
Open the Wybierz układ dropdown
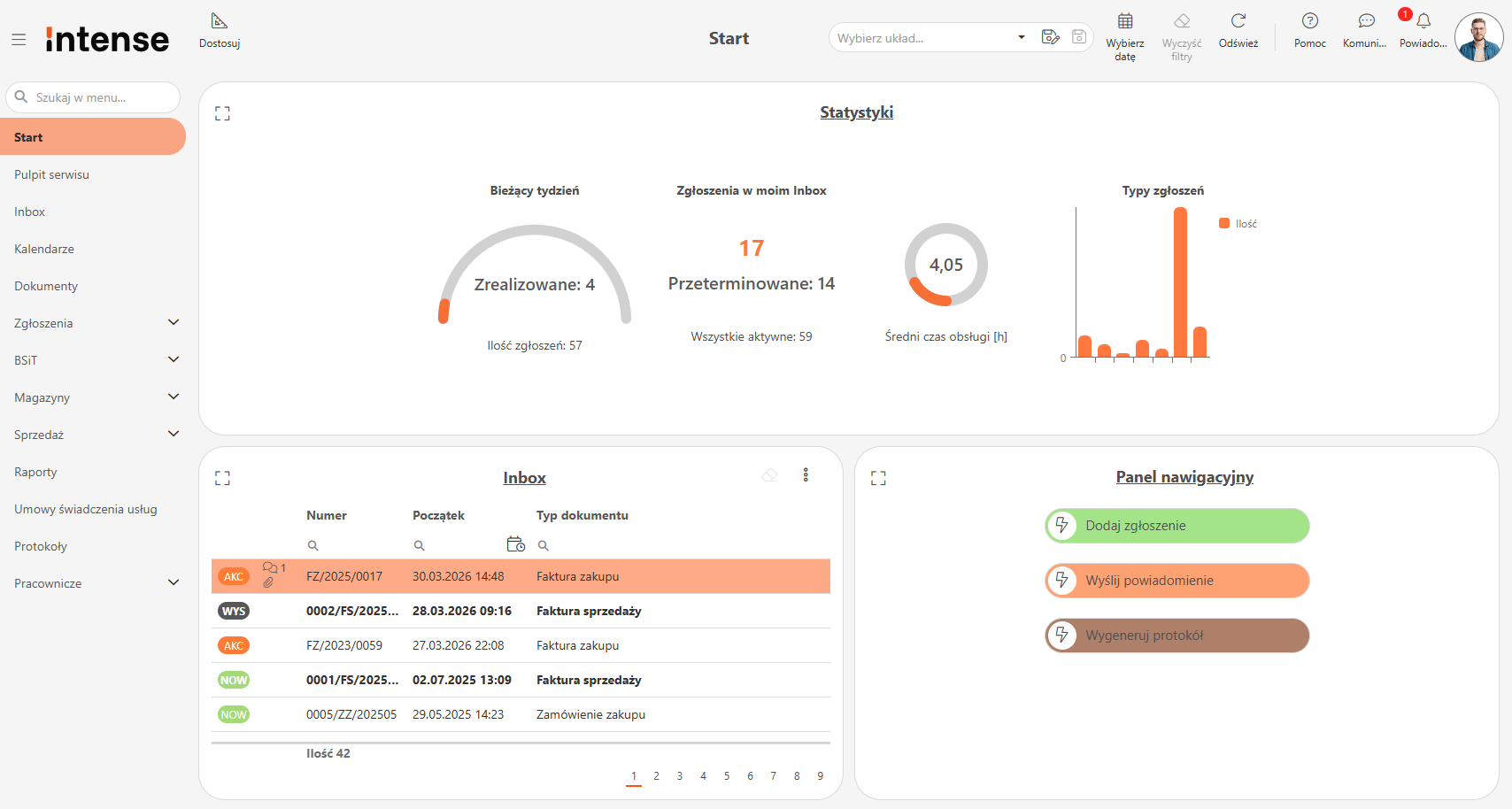tap(1021, 38)
